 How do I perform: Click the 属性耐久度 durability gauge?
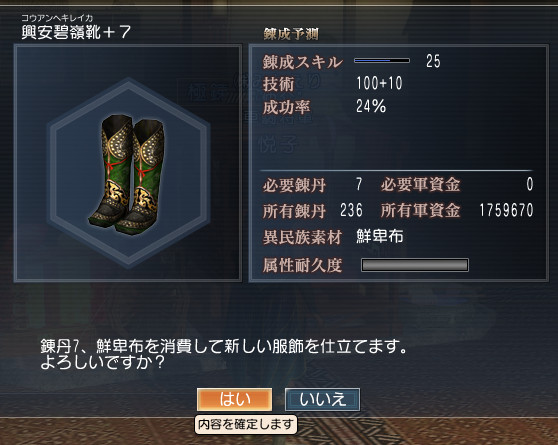click(415, 265)
